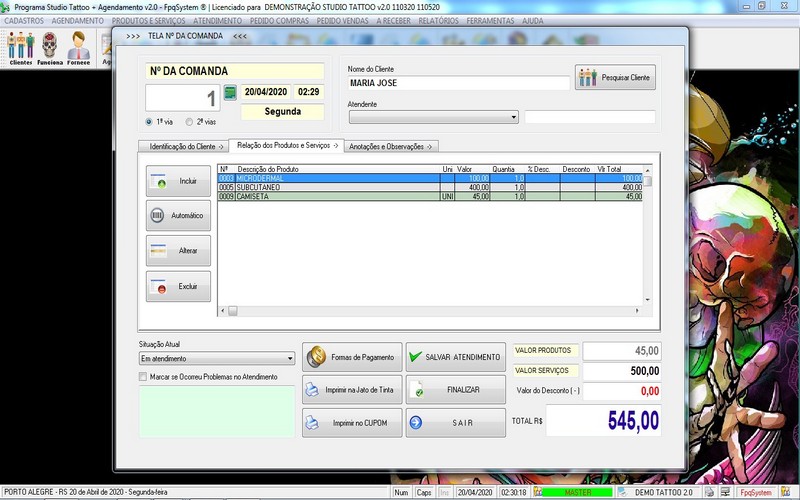Click the product list scroll up arrow

tap(647, 170)
